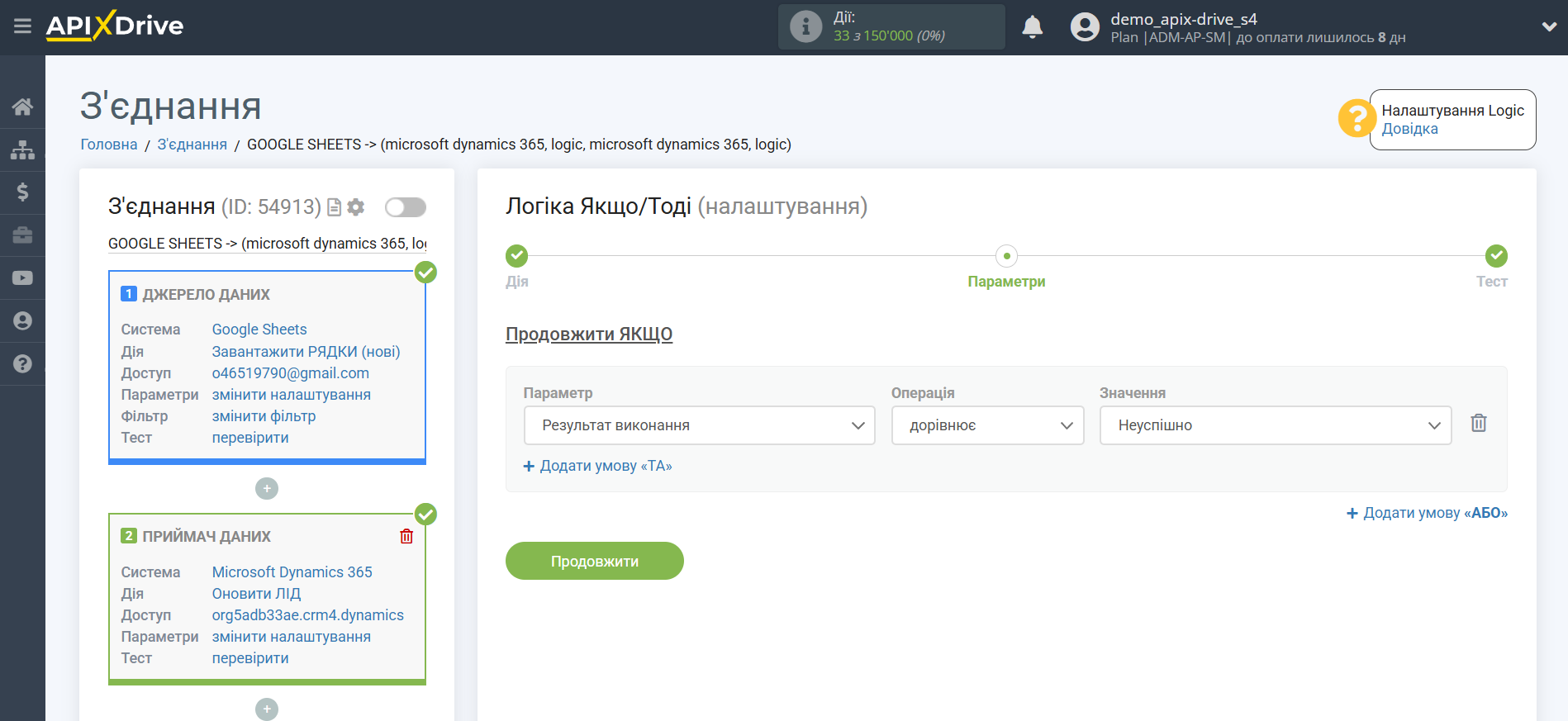The height and width of the screenshot is (721, 1568).
Task: Click the actions info icon
Action: pos(805,26)
